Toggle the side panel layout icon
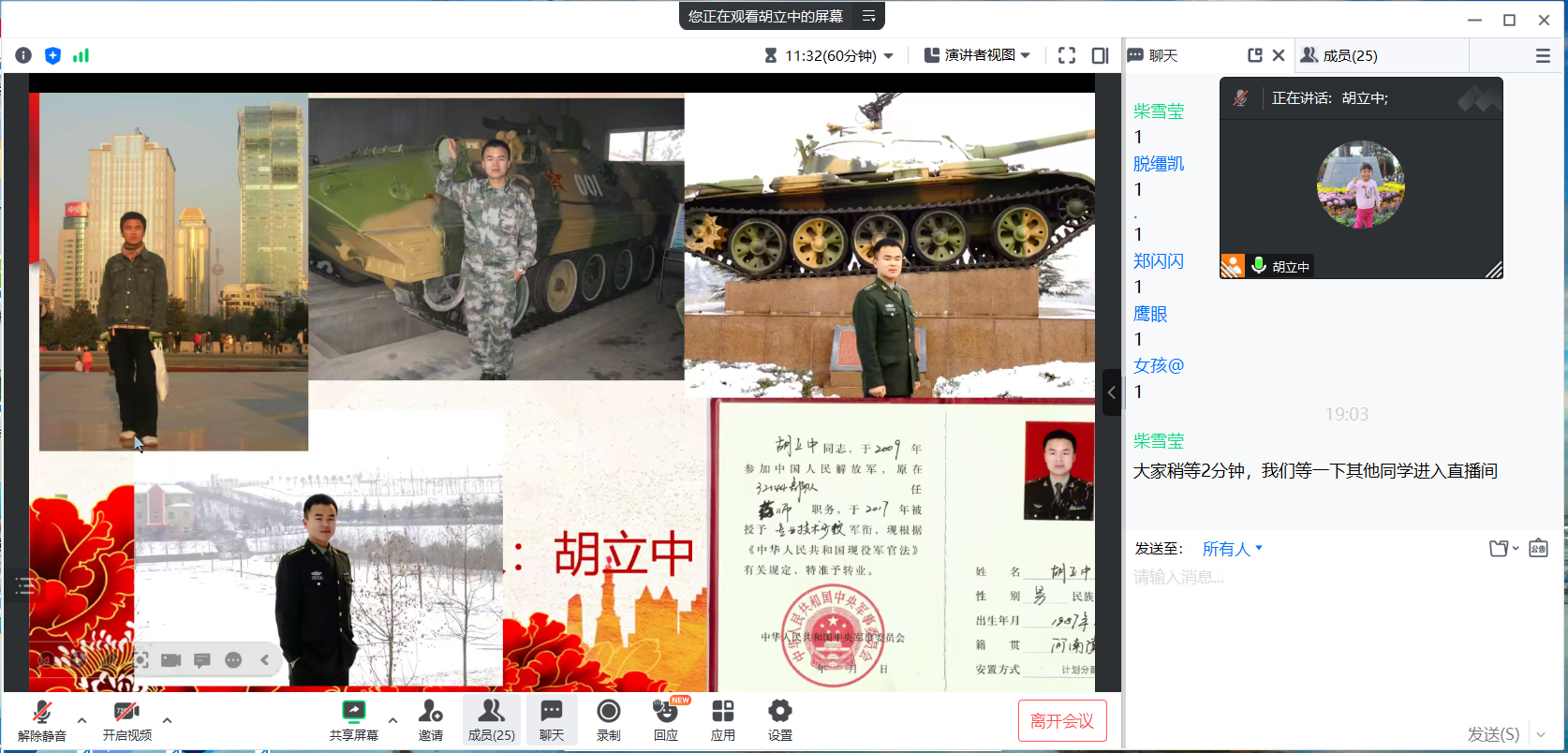The height and width of the screenshot is (753, 1568). [1101, 55]
